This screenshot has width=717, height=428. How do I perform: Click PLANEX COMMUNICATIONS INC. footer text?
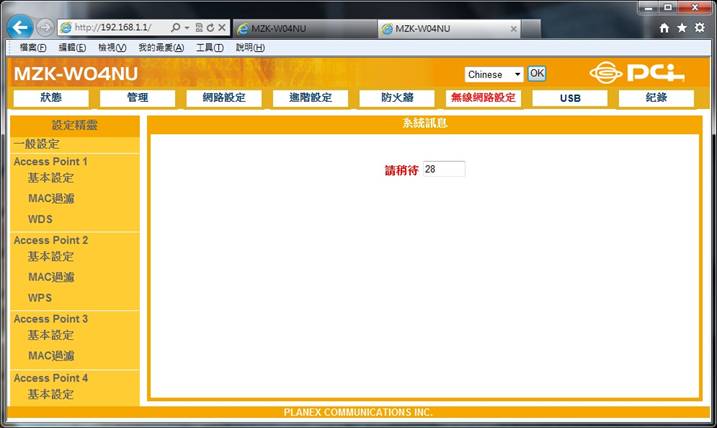358,412
